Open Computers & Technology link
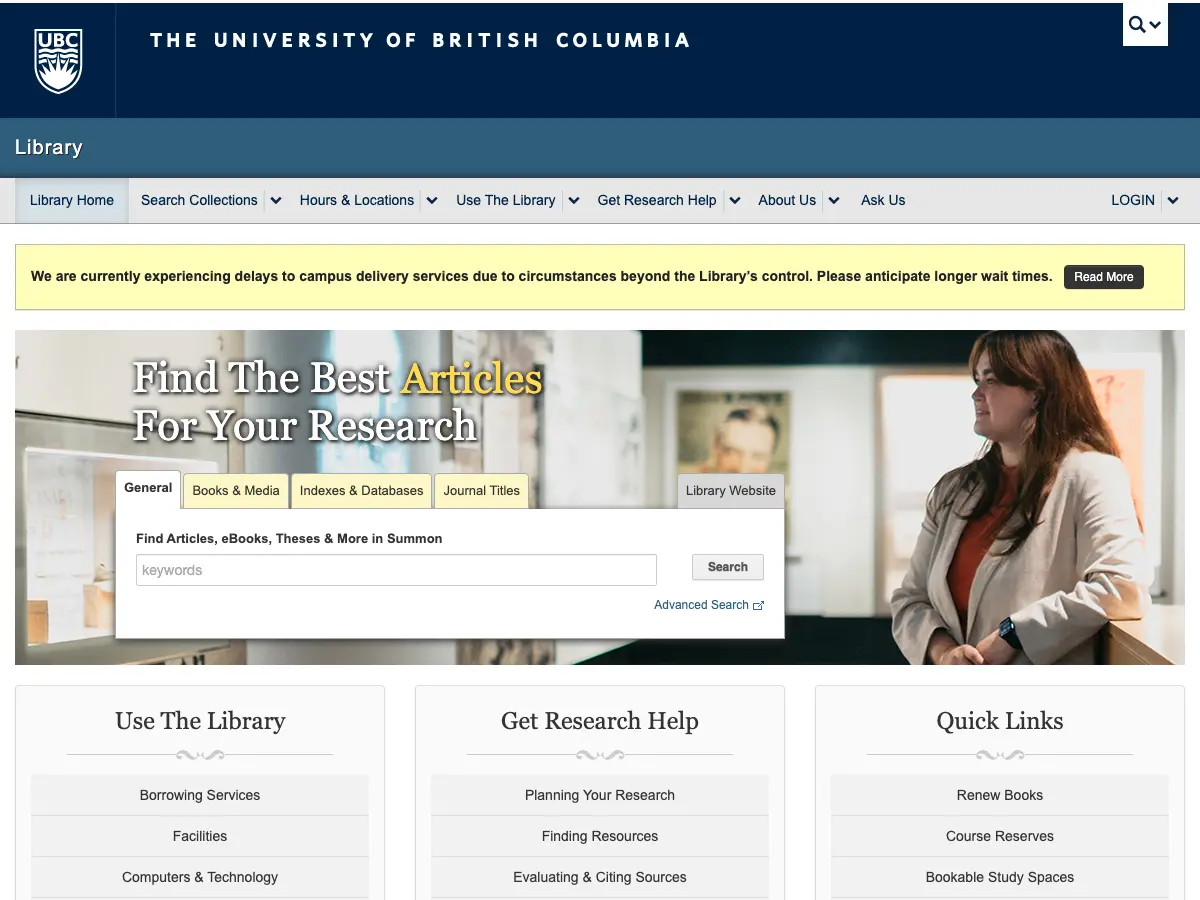Screen dimensions: 1200x900 click(x=200, y=877)
